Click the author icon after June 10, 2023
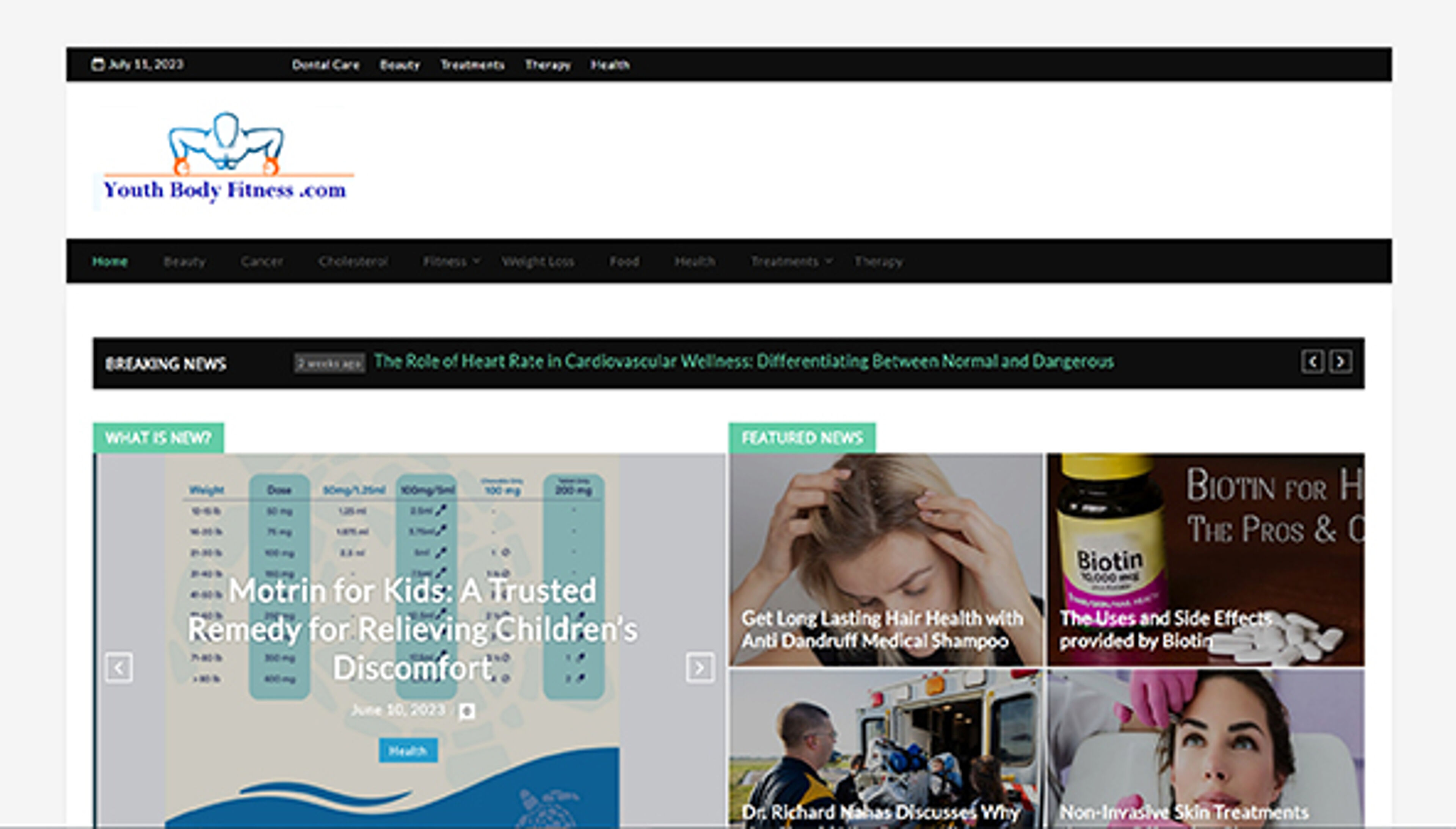Image resolution: width=1456 pixels, height=829 pixels. (467, 711)
